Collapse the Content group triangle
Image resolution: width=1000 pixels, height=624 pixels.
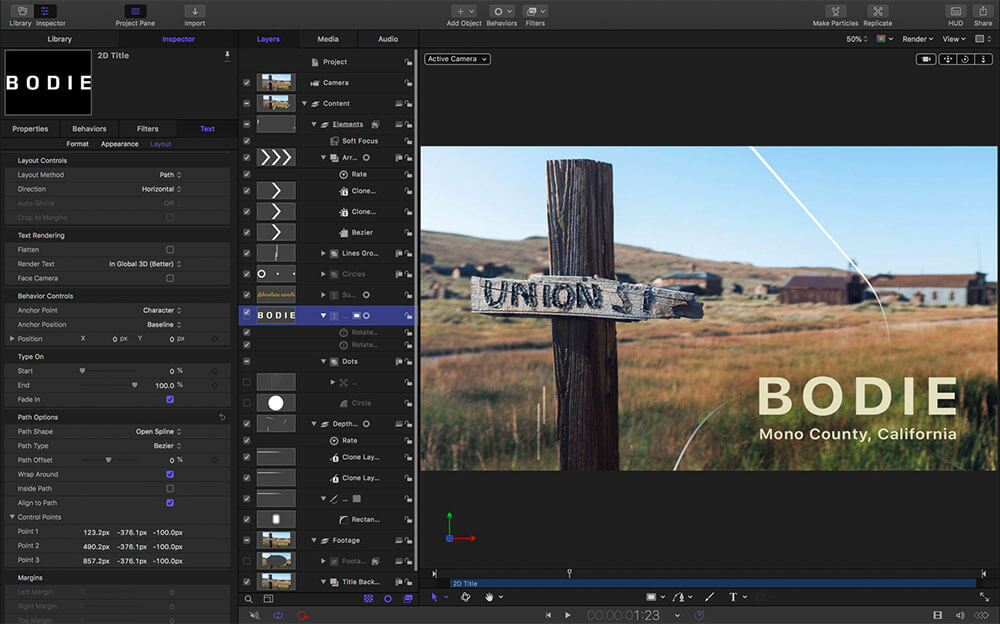[305, 103]
